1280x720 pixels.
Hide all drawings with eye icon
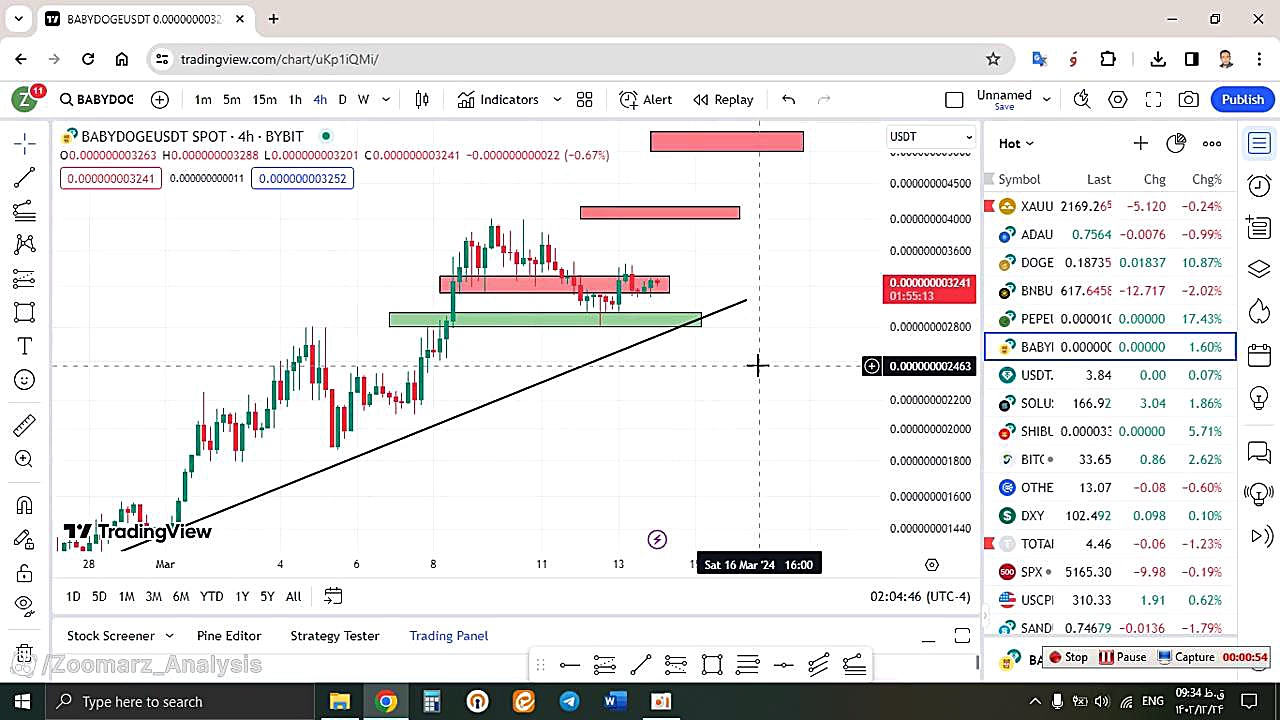pyautogui.click(x=25, y=605)
